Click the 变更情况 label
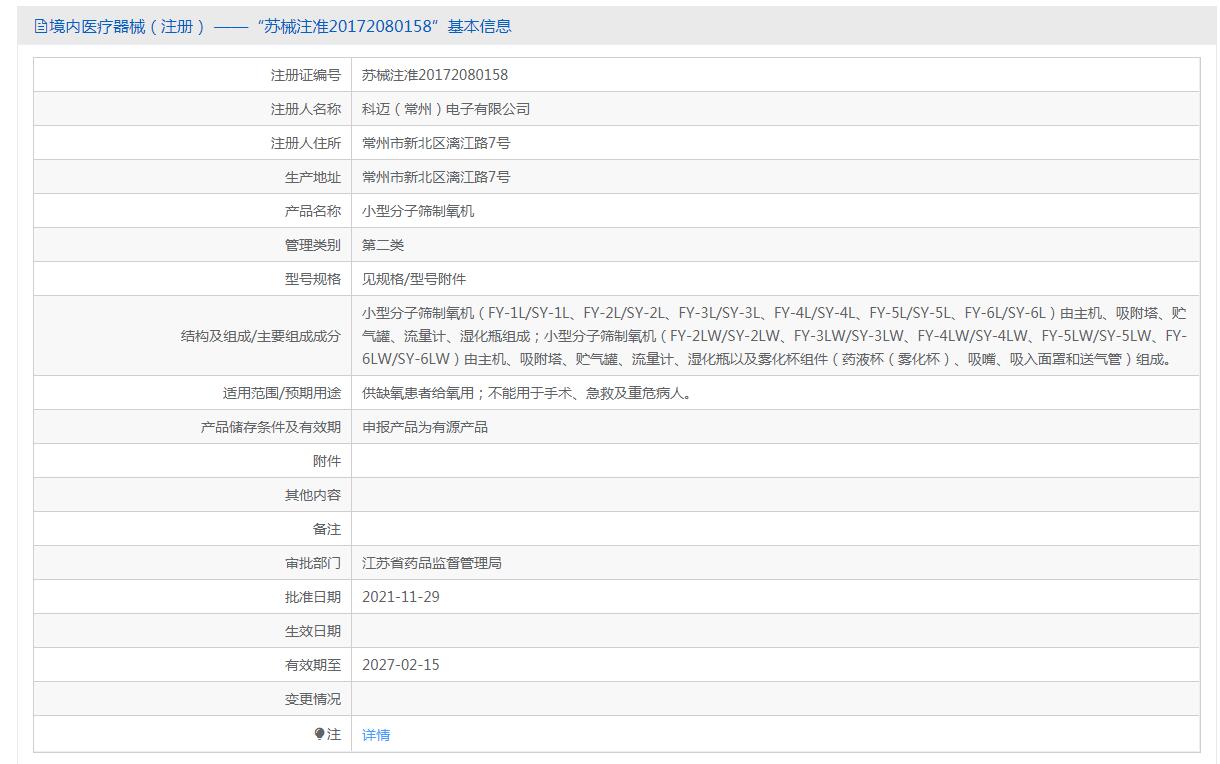The width and height of the screenshot is (1220, 764). click(x=312, y=699)
